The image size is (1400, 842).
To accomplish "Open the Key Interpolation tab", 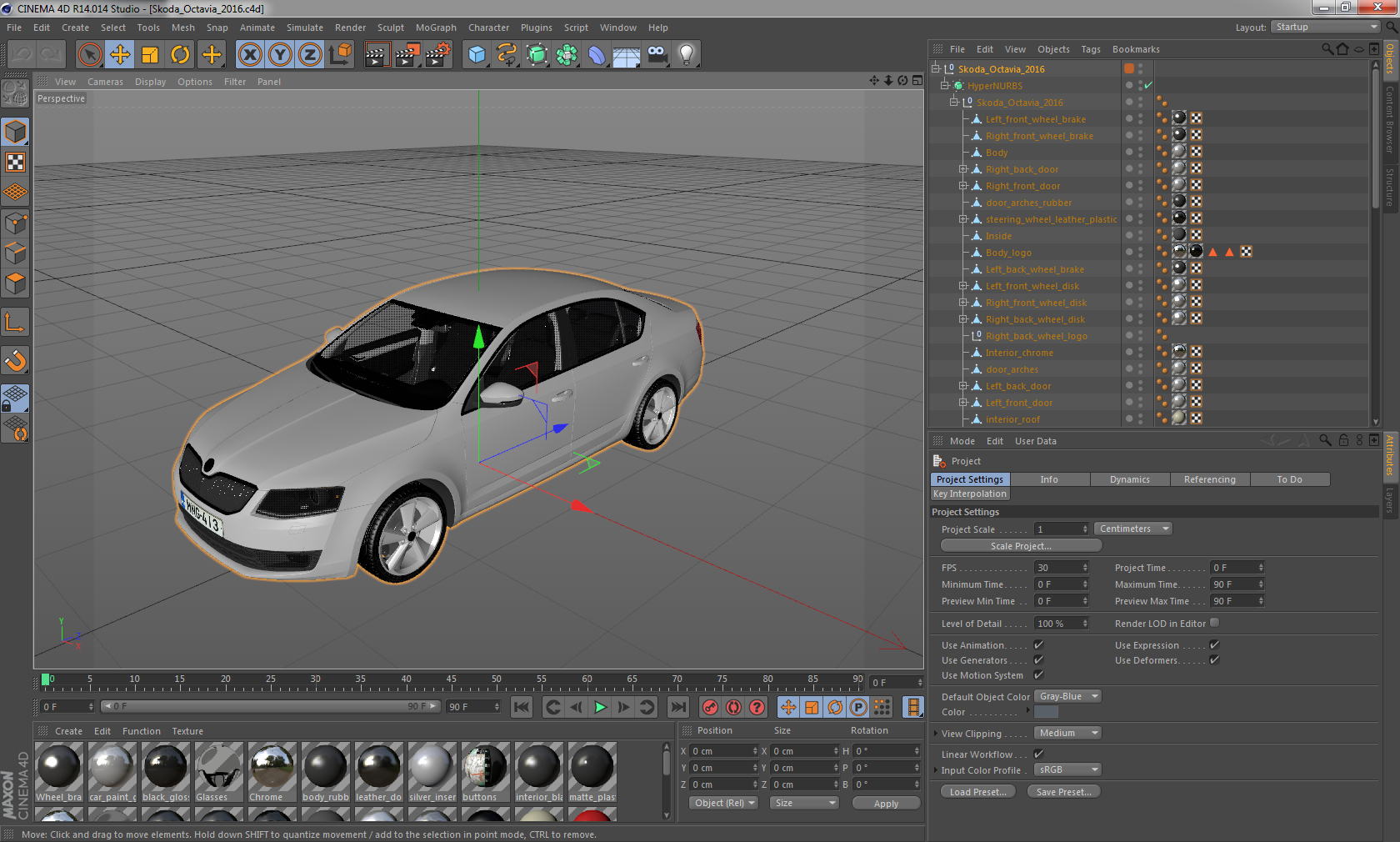I will tap(970, 494).
